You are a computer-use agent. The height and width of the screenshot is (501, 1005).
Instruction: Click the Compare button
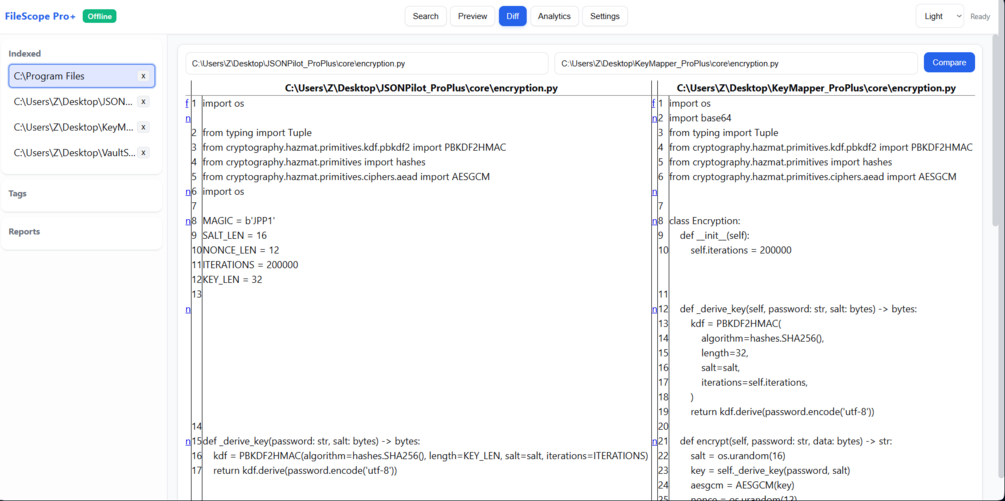tap(949, 62)
